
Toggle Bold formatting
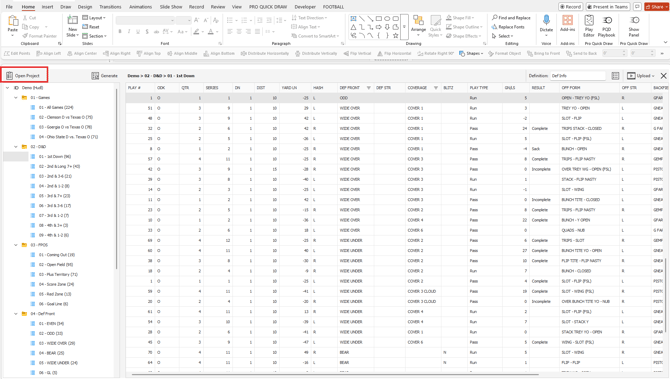coord(120,32)
